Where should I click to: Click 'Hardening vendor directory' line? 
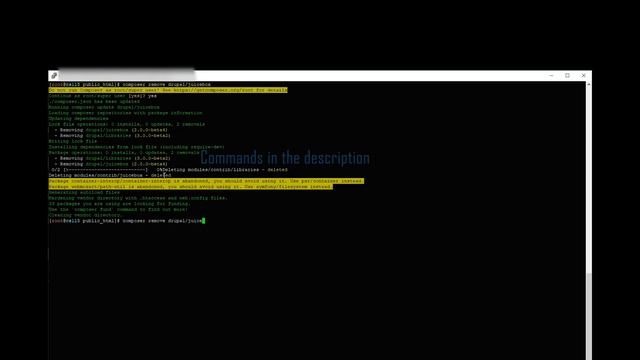pos(138,198)
